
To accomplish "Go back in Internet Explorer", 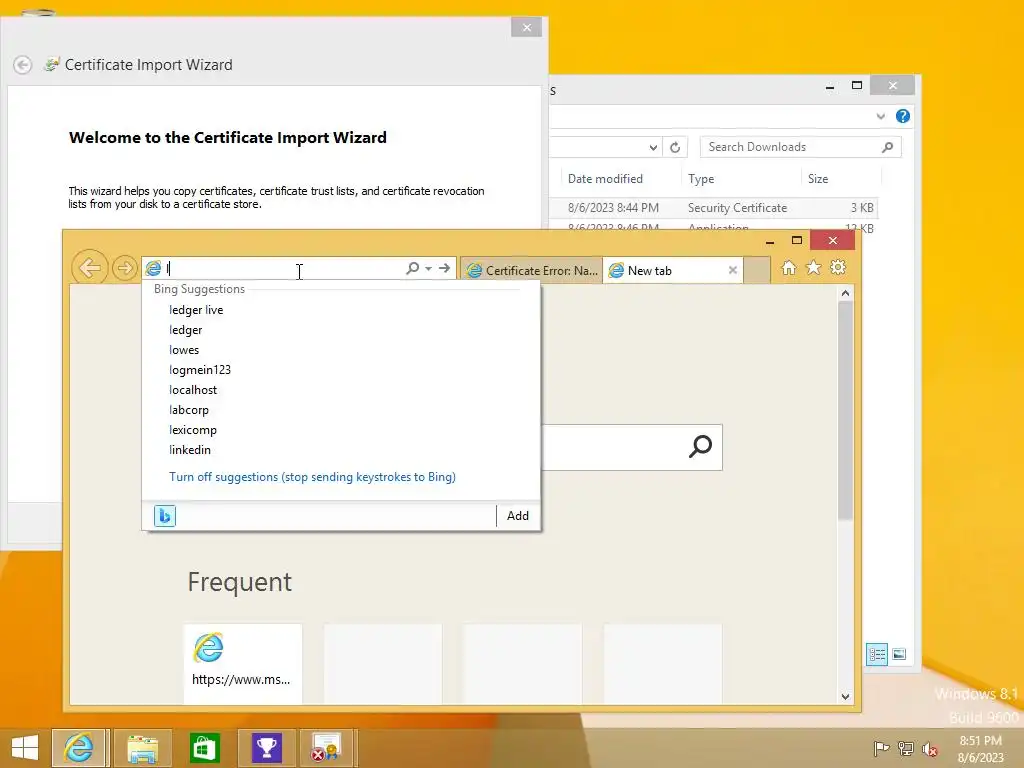I will pyautogui.click(x=89, y=268).
